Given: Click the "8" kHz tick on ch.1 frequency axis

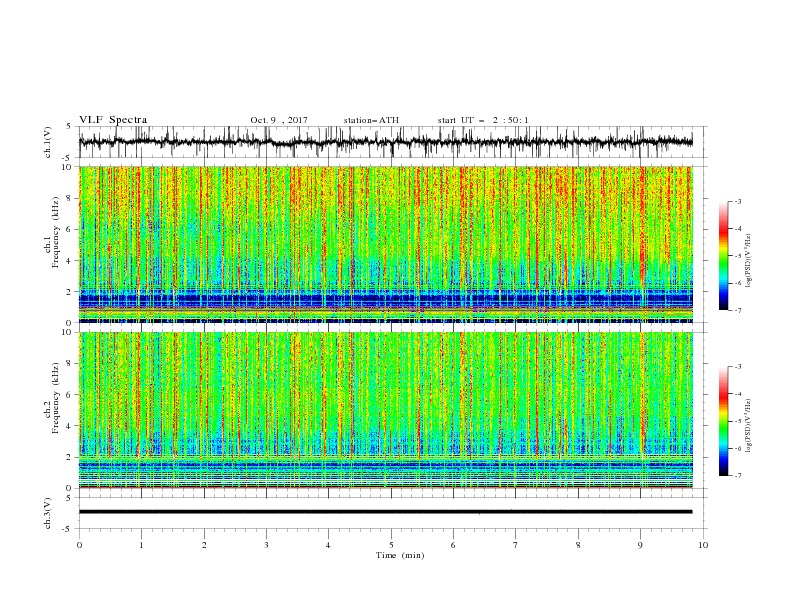Looking at the screenshot, I should (x=70, y=198).
